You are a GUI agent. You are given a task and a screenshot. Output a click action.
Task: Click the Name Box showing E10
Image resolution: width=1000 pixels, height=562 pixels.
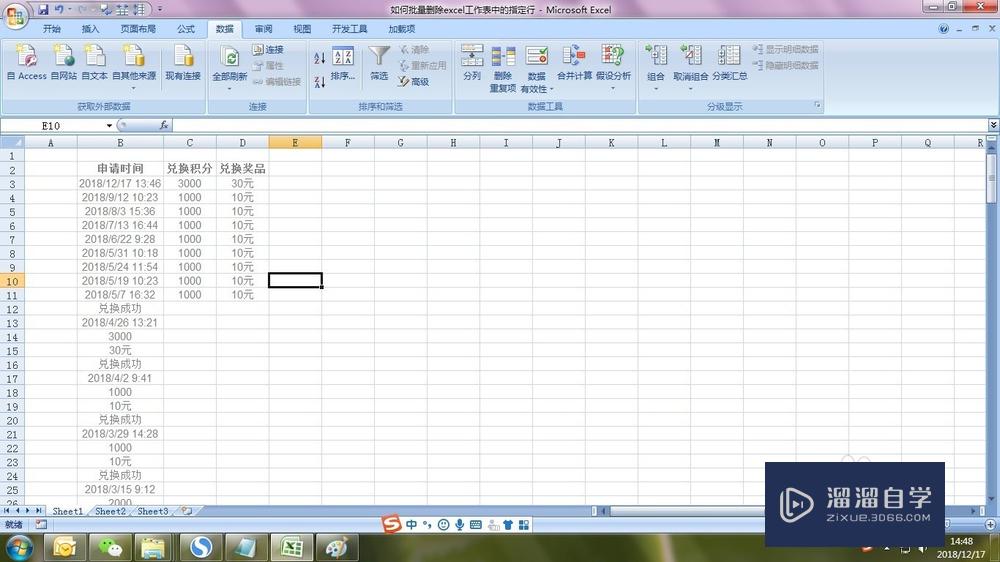[x=52, y=126]
